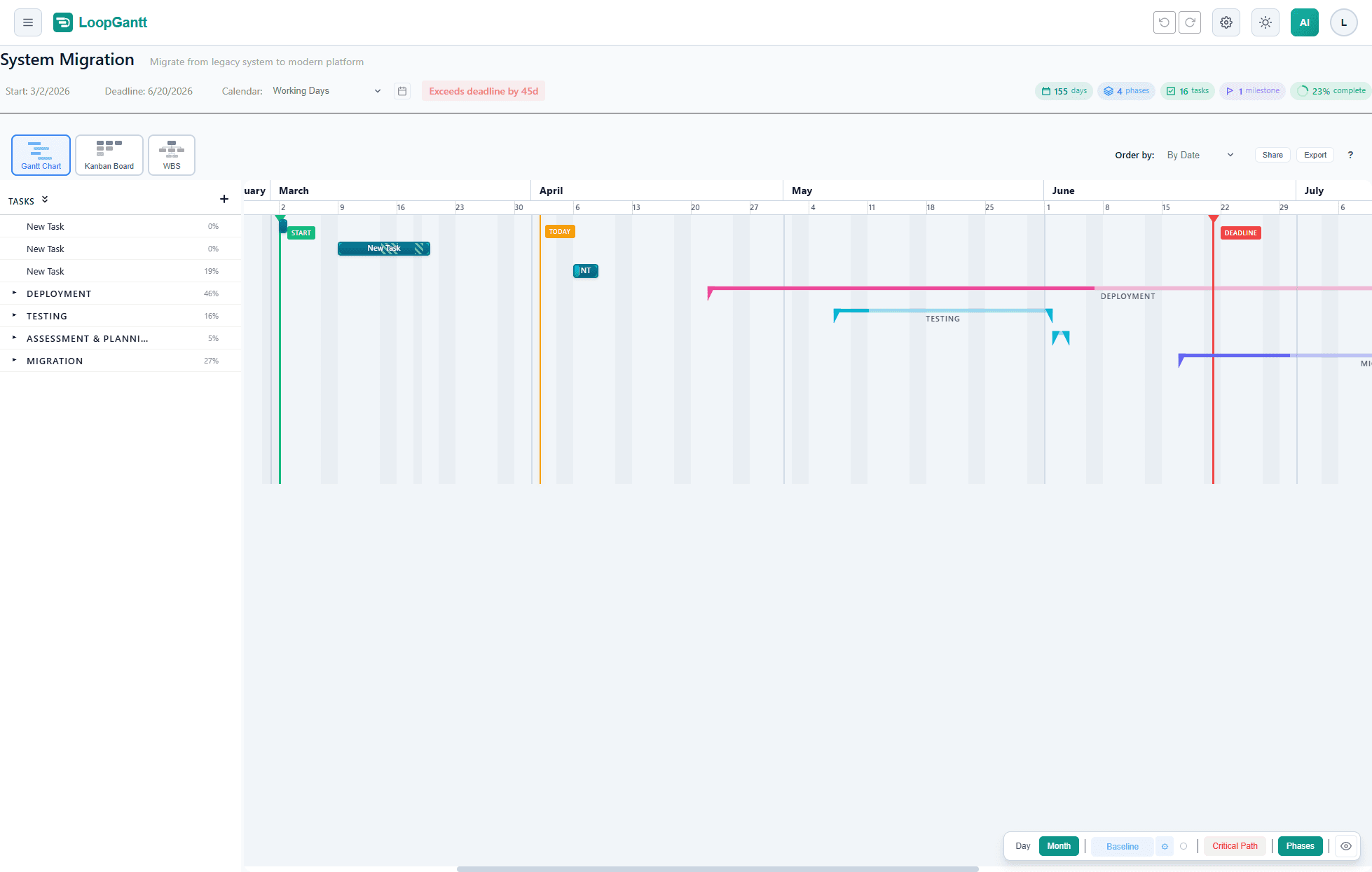1372x872 pixels.
Task: Switch to the WBS view
Action: (x=171, y=155)
